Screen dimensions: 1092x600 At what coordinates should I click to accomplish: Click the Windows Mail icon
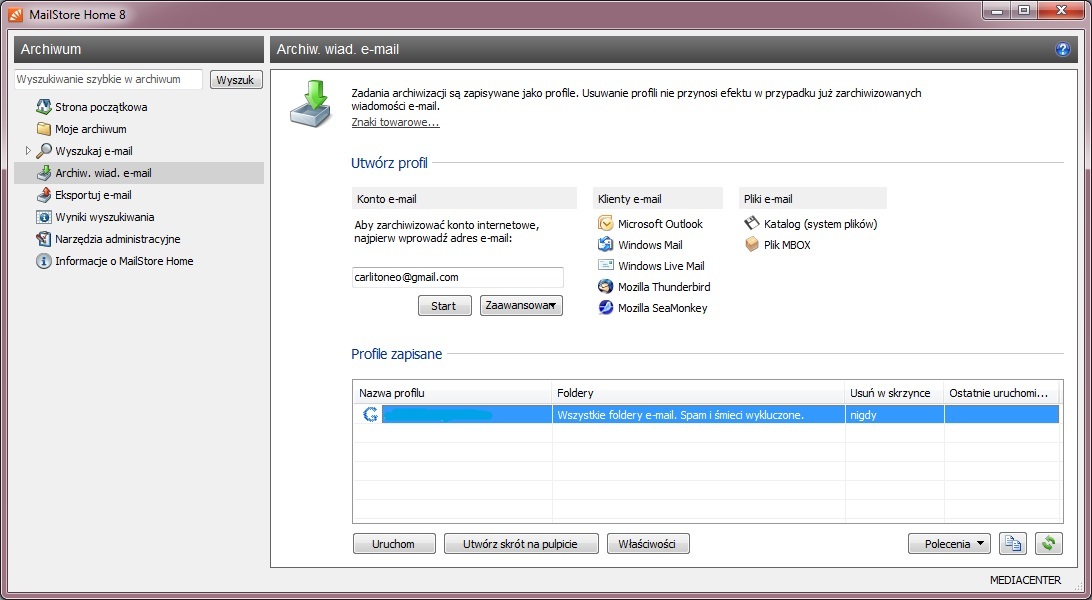[606, 245]
